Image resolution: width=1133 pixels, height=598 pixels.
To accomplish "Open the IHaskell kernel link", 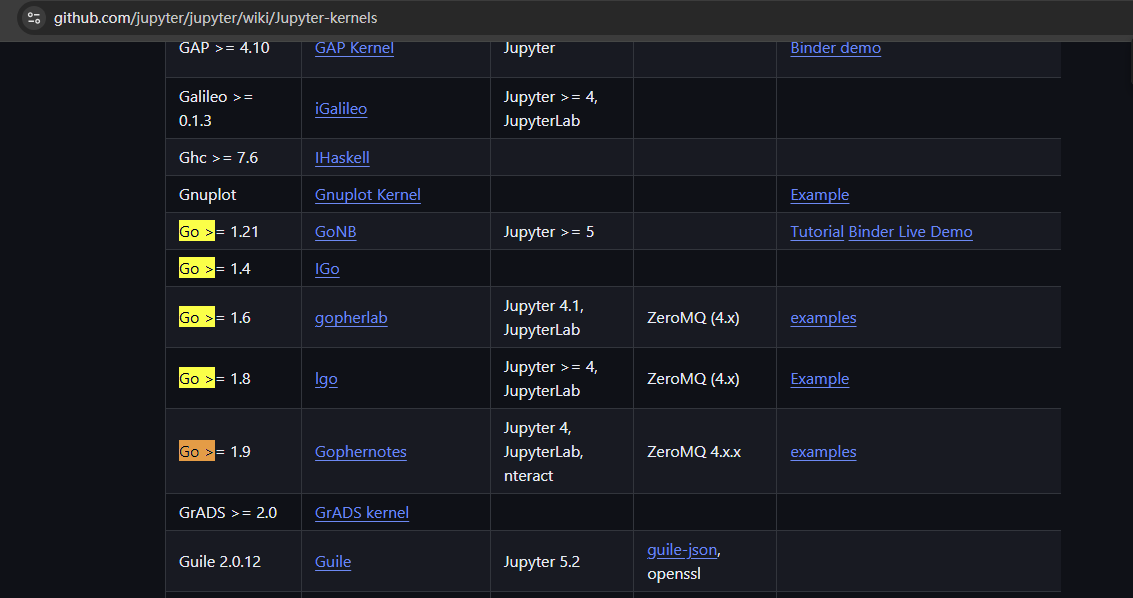I will click(342, 158).
